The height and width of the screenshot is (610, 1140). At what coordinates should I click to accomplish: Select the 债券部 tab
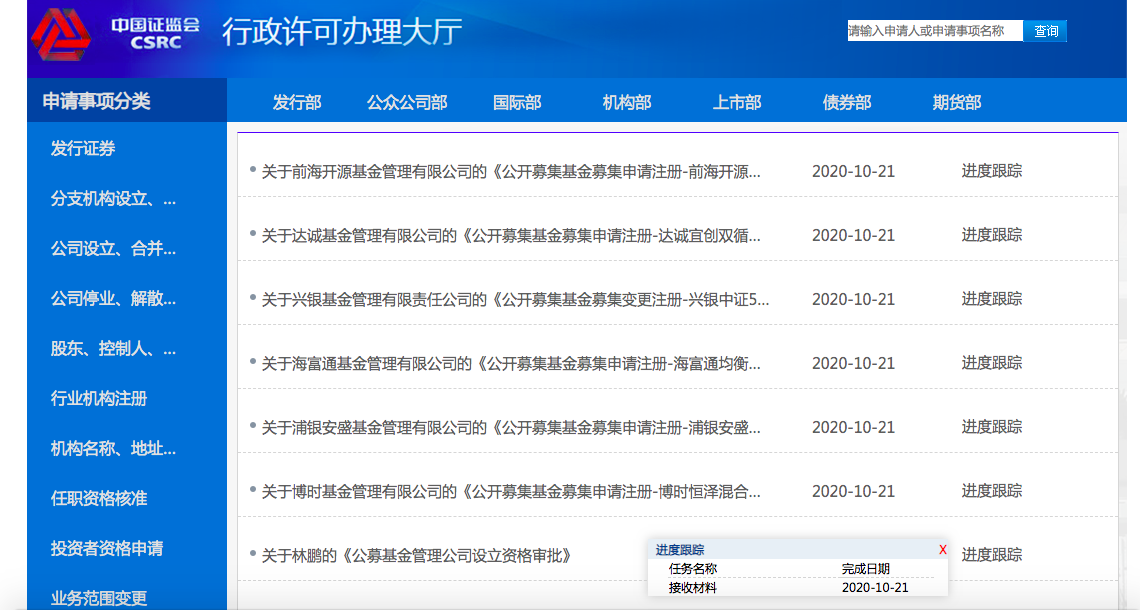tap(847, 103)
